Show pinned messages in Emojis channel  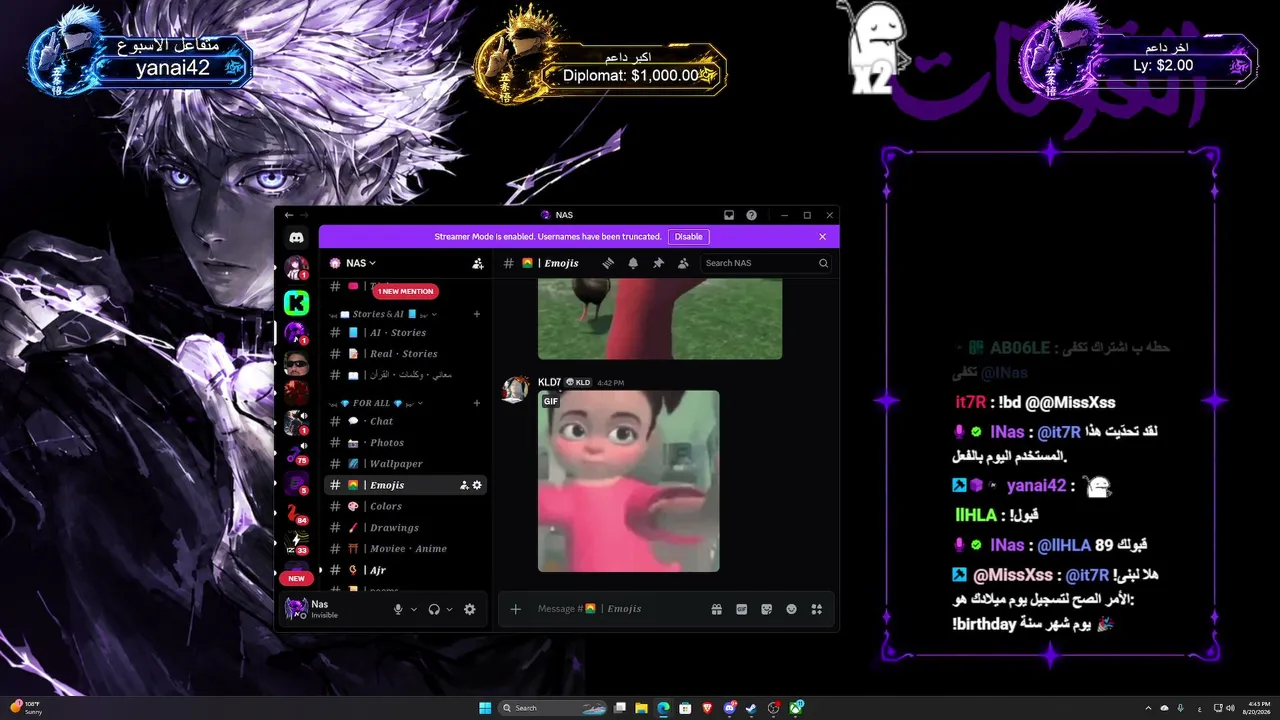point(658,263)
